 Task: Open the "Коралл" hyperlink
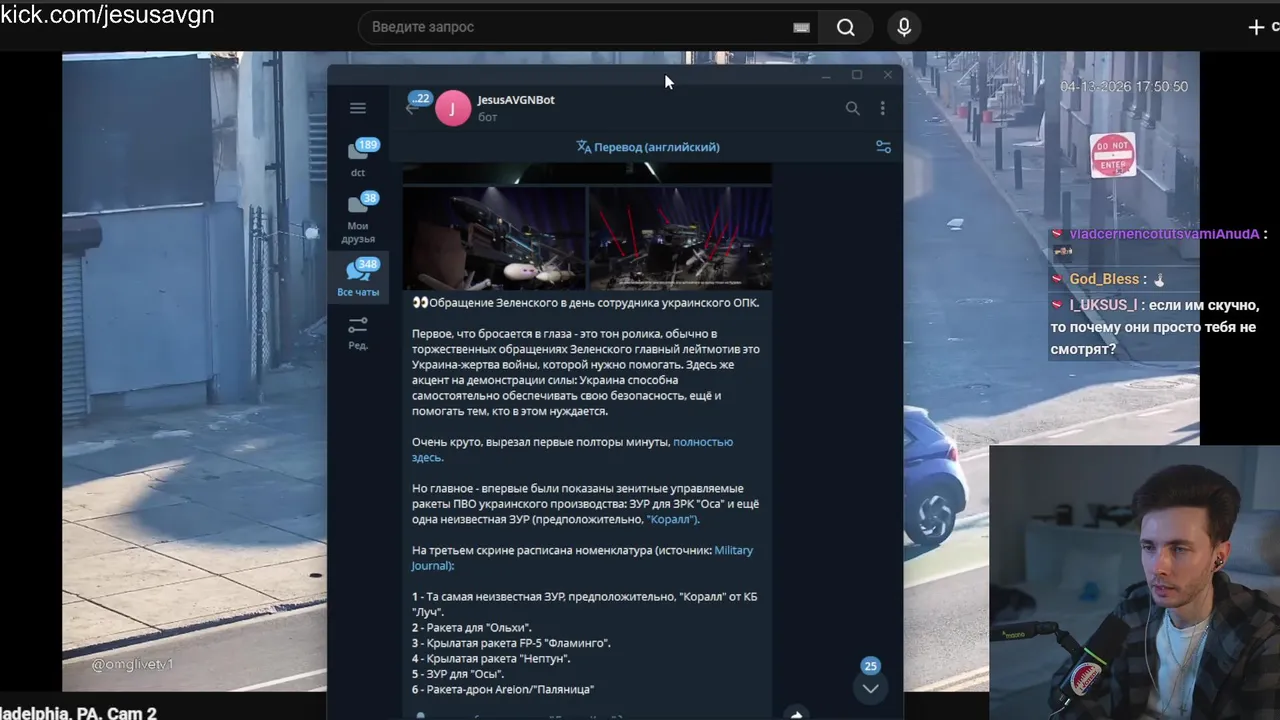(x=673, y=519)
